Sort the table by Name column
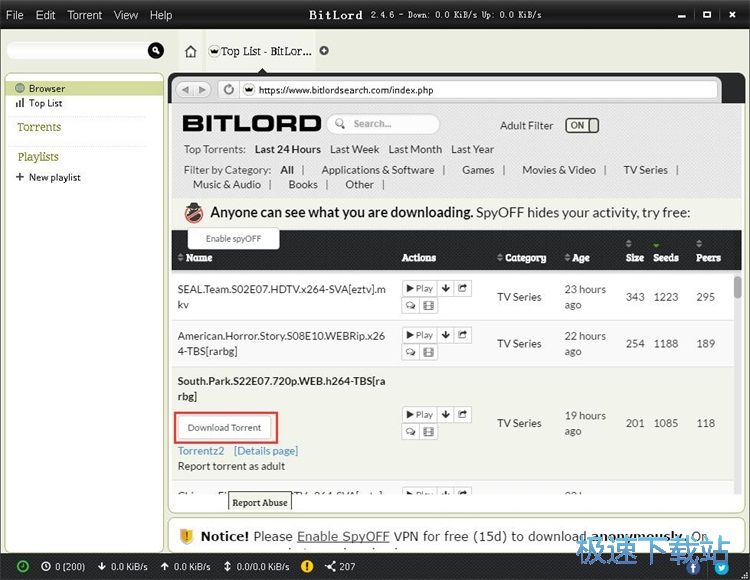The height and width of the screenshot is (580, 750). click(x=195, y=258)
